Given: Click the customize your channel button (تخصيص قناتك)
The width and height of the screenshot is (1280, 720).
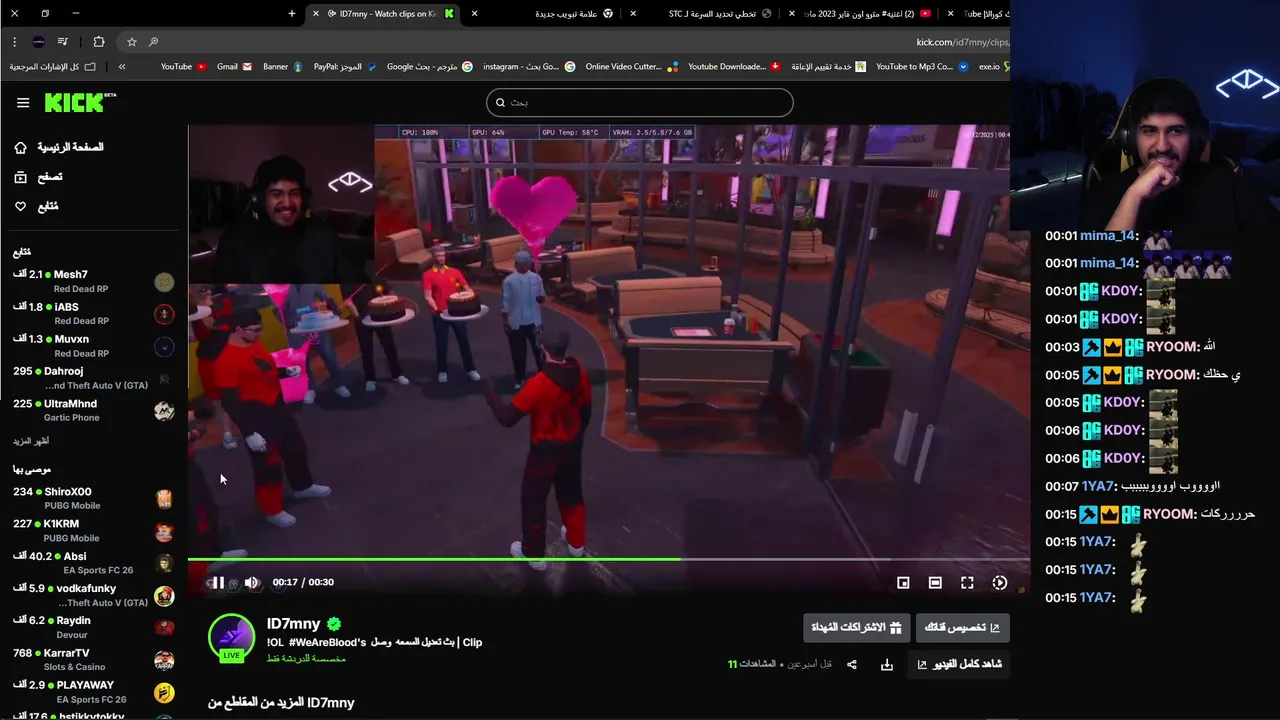Looking at the screenshot, I should coord(962,628).
